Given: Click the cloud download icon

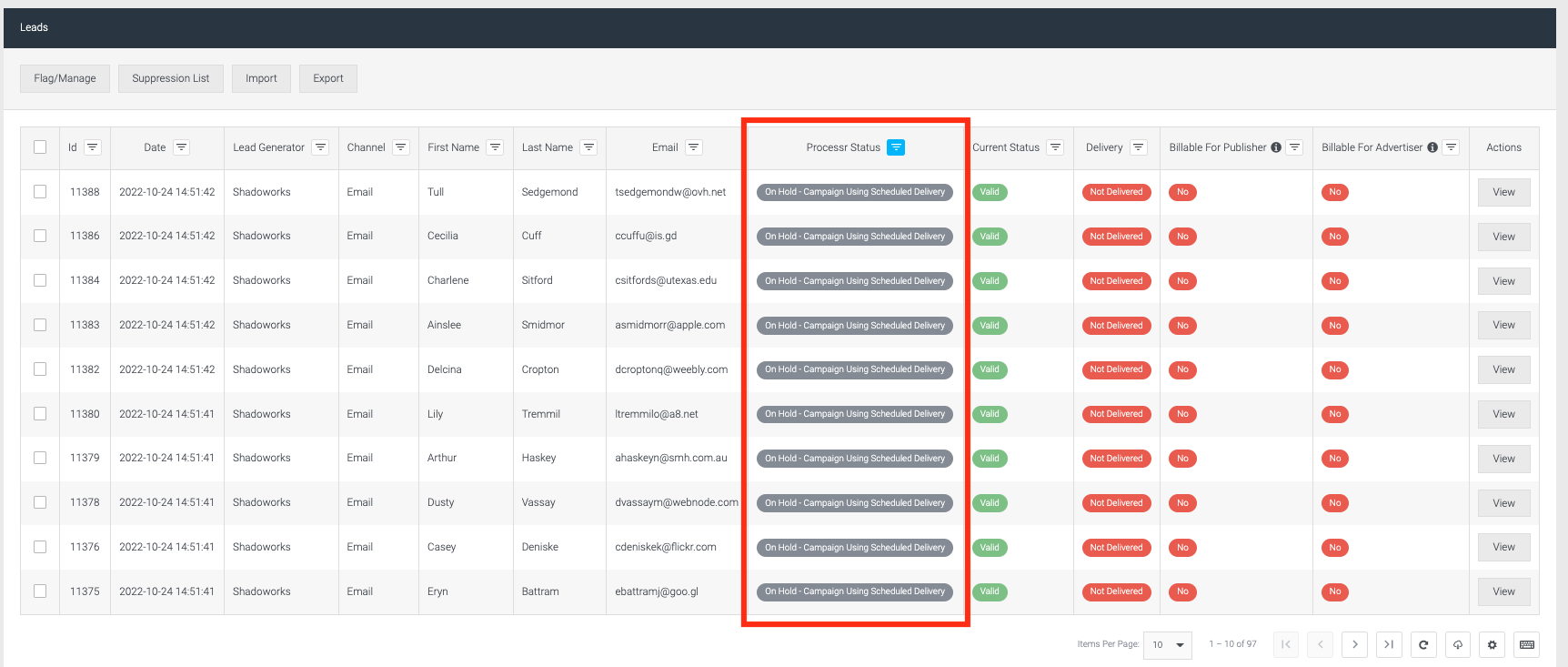Looking at the screenshot, I should point(1458,644).
